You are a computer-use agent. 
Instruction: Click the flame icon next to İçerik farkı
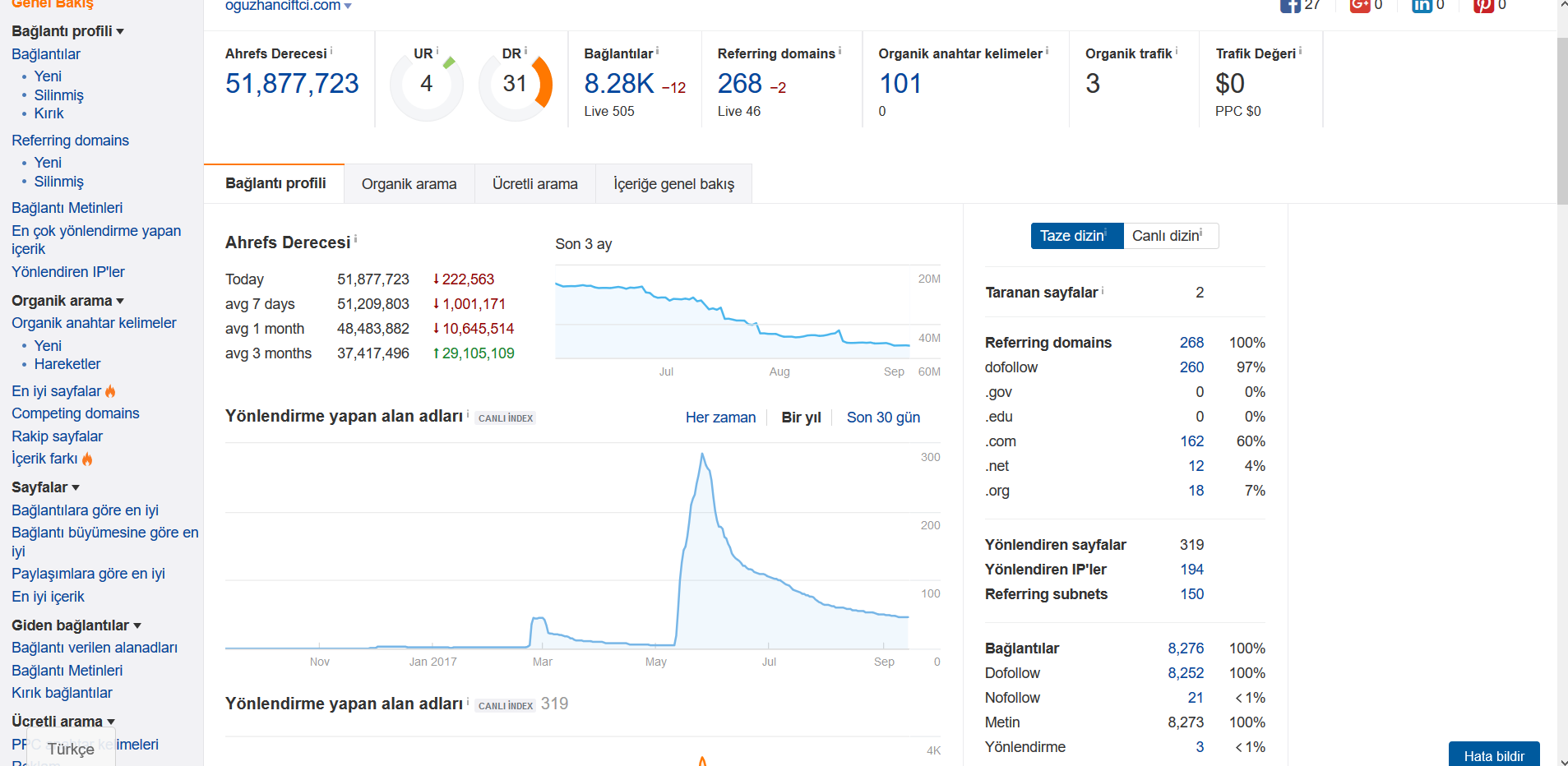87,459
